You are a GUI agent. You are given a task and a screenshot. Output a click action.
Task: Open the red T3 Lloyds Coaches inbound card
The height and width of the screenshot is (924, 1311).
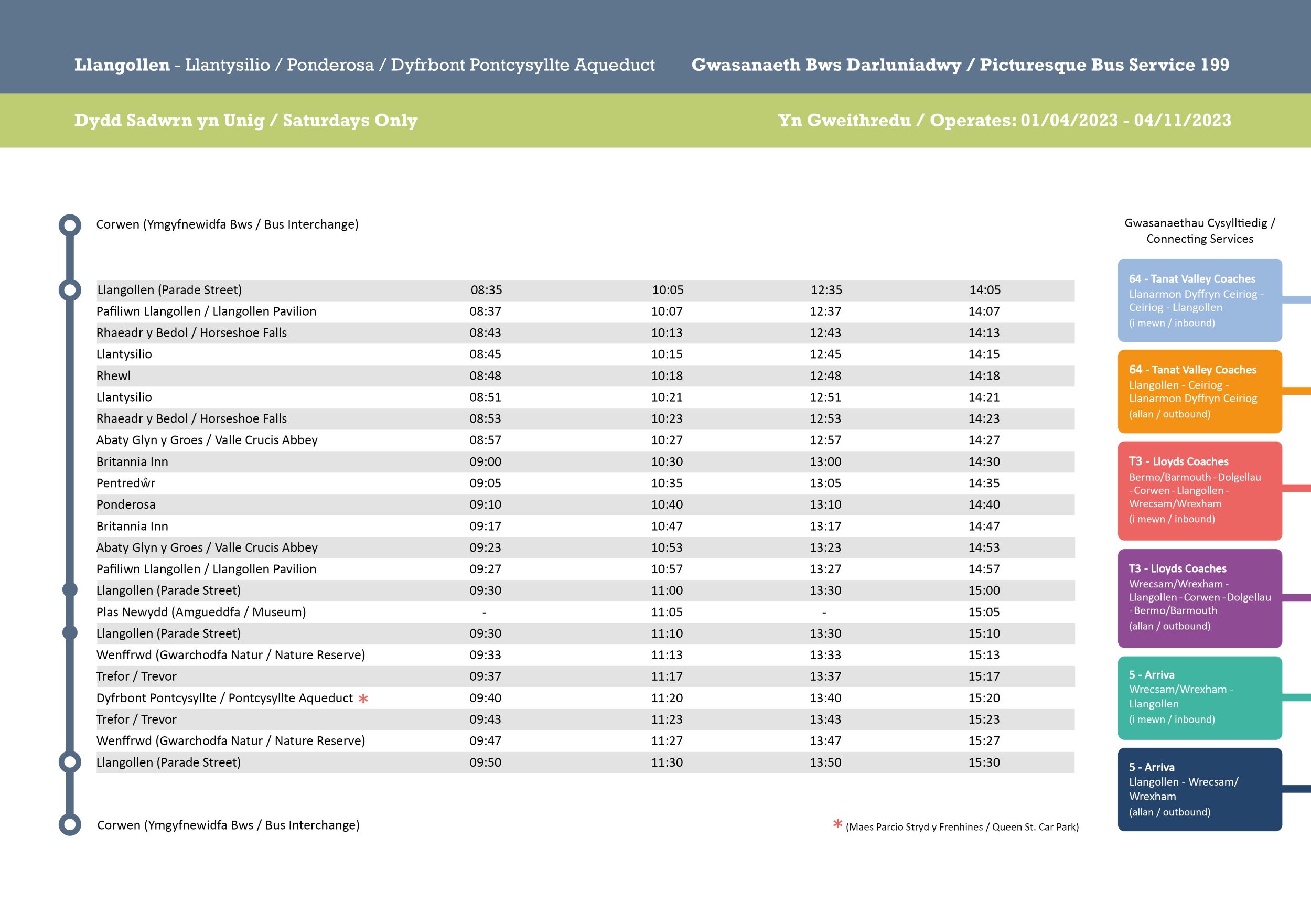[x=1200, y=490]
